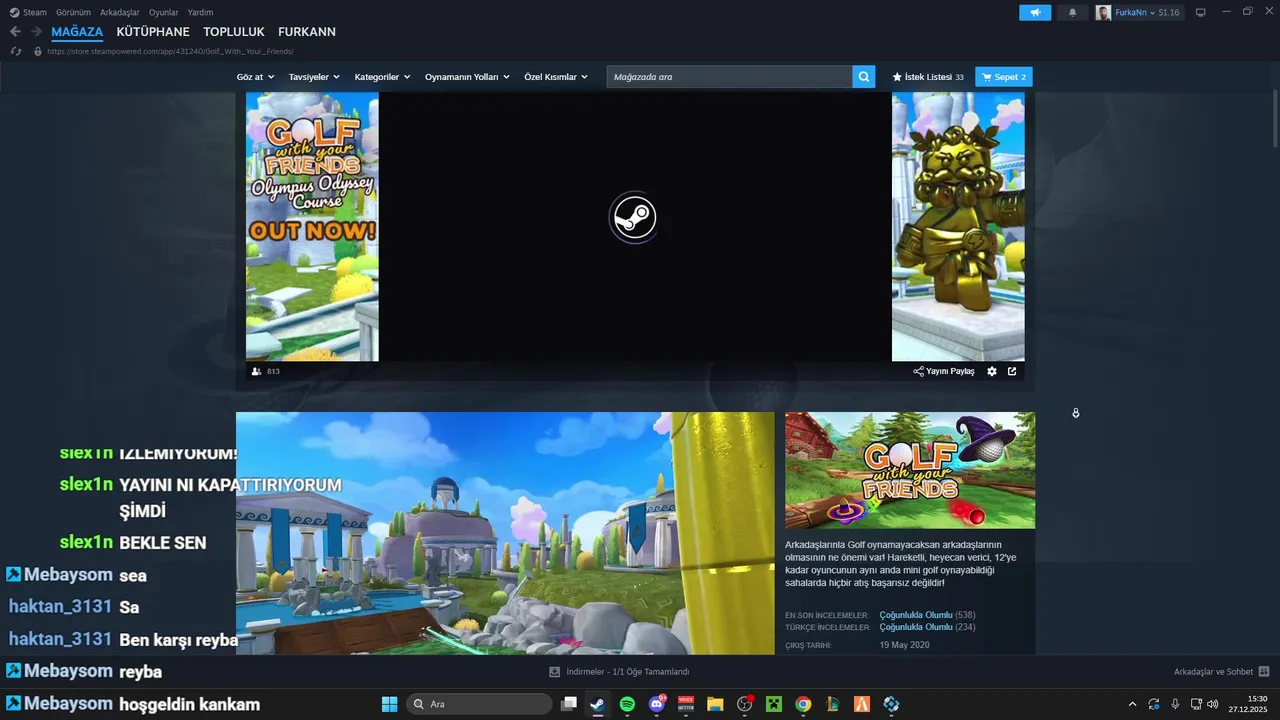This screenshot has width=1280, height=720.
Task: Open Big Picture mode monitor icon
Action: tap(1201, 12)
